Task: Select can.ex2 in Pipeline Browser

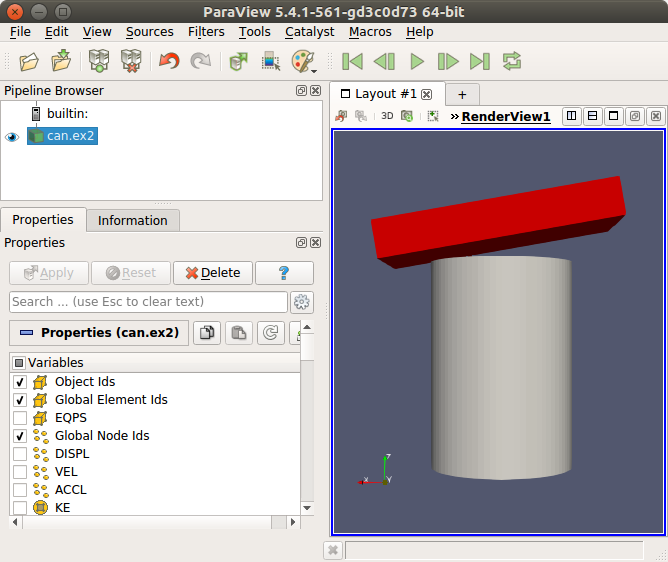Action: click(x=63, y=136)
